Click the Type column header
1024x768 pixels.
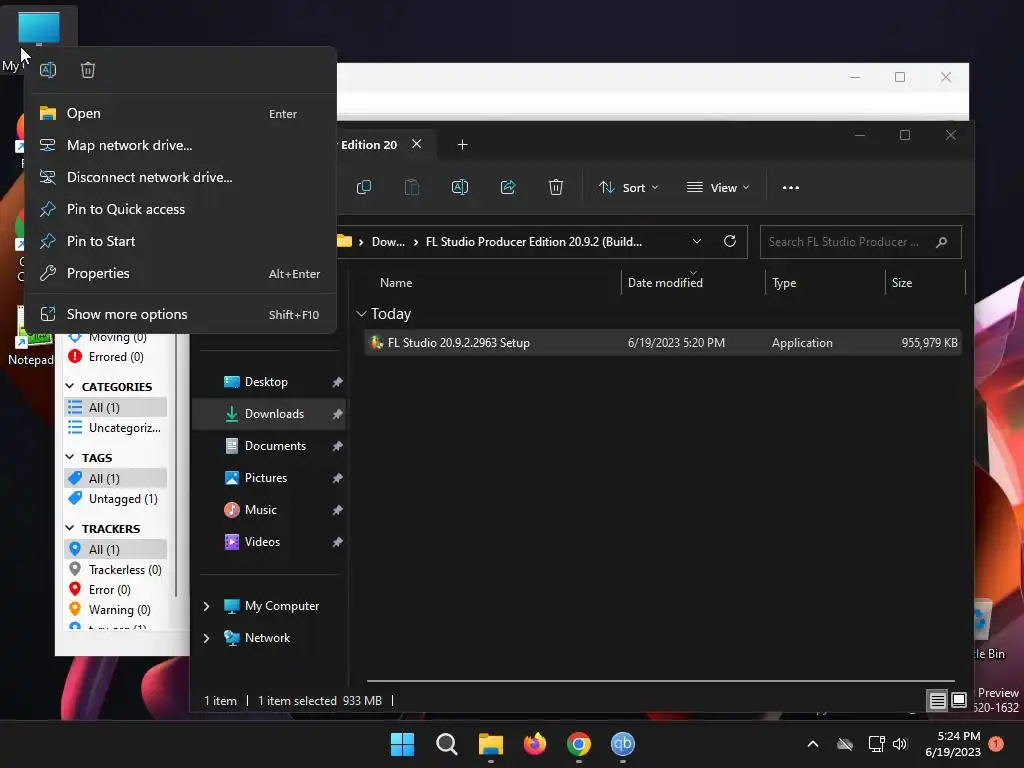(x=784, y=283)
